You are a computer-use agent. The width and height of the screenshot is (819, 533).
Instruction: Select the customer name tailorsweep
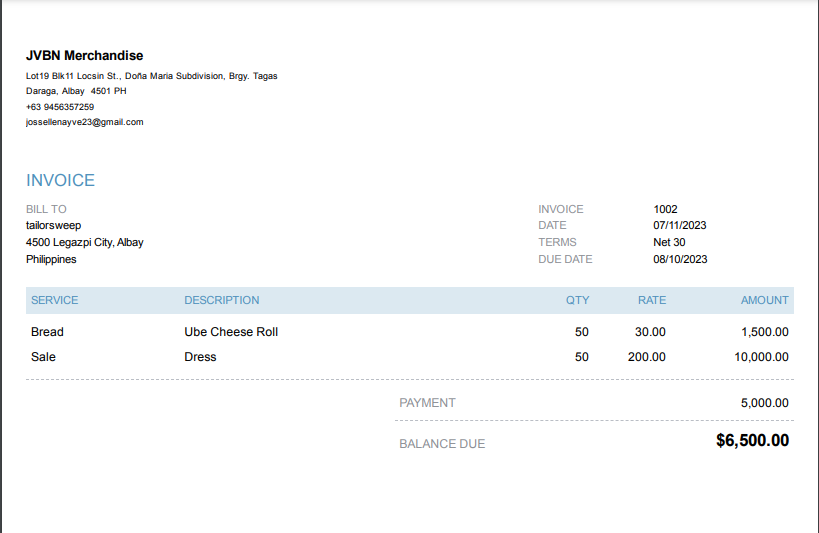tap(53, 225)
